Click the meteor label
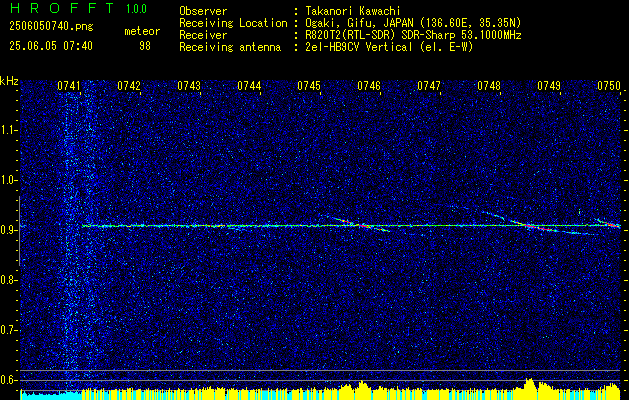The image size is (629, 400). pyautogui.click(x=142, y=31)
